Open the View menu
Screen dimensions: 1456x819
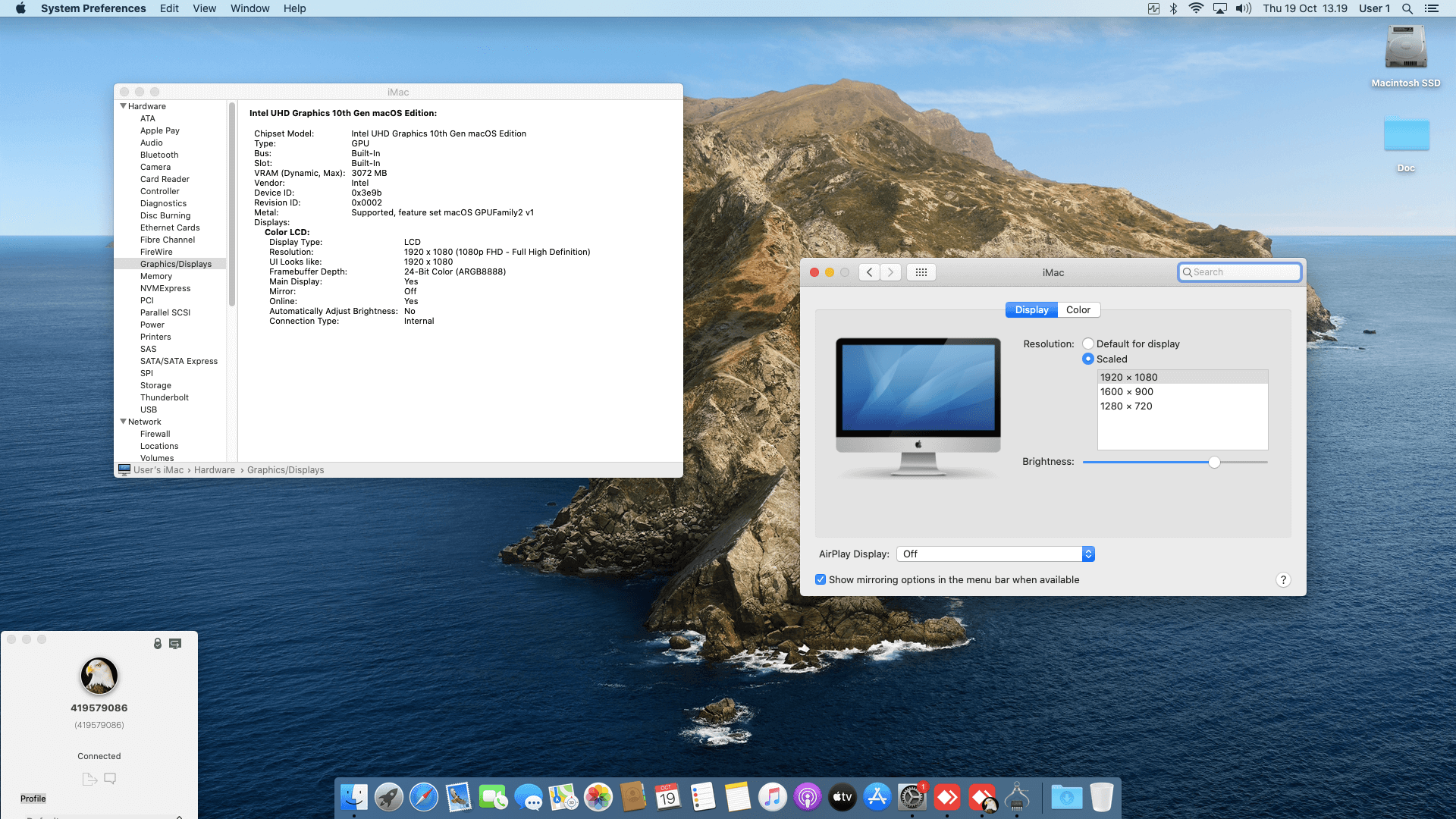[x=205, y=8]
